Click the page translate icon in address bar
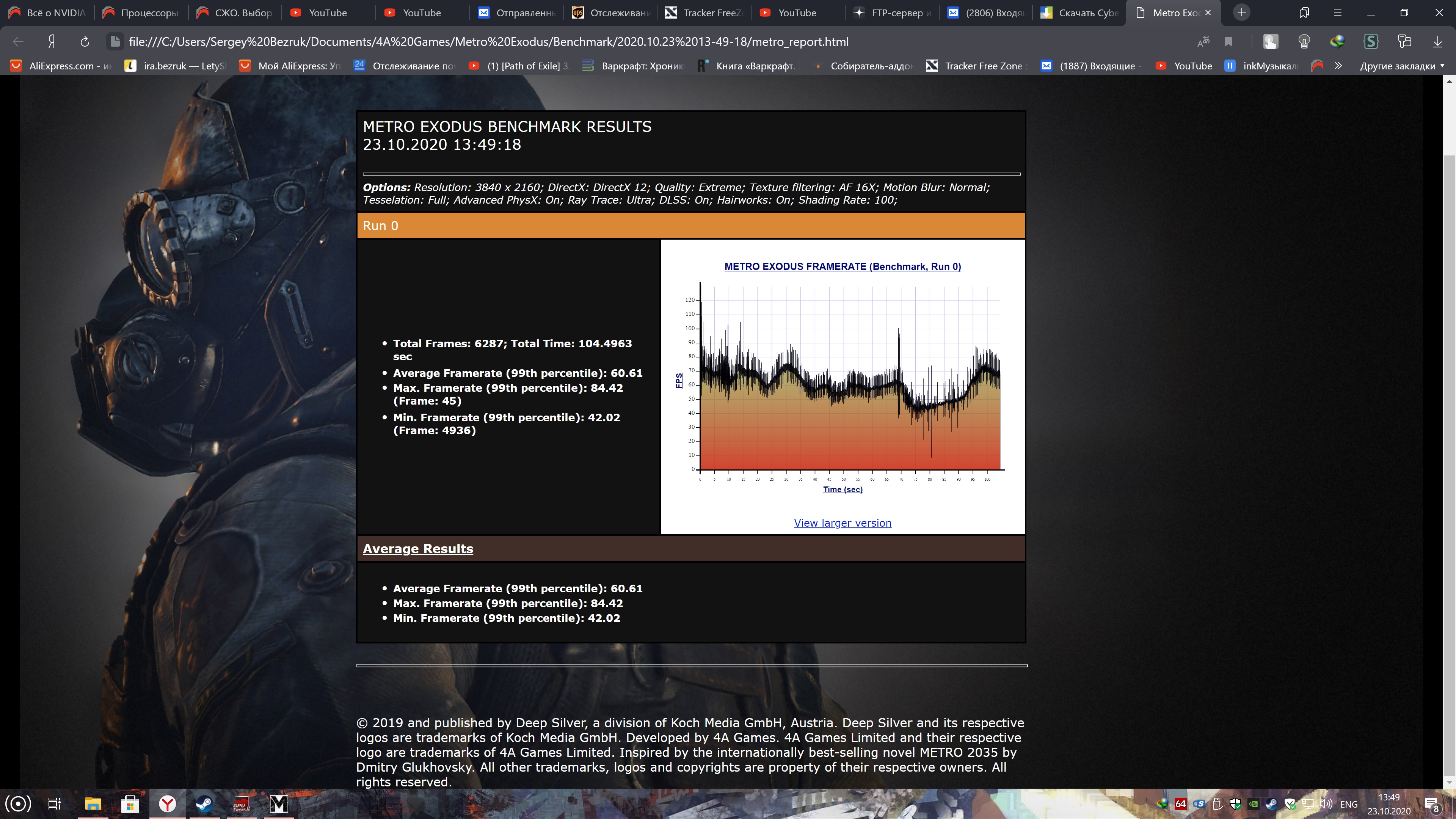1456x819 pixels. (x=1203, y=41)
